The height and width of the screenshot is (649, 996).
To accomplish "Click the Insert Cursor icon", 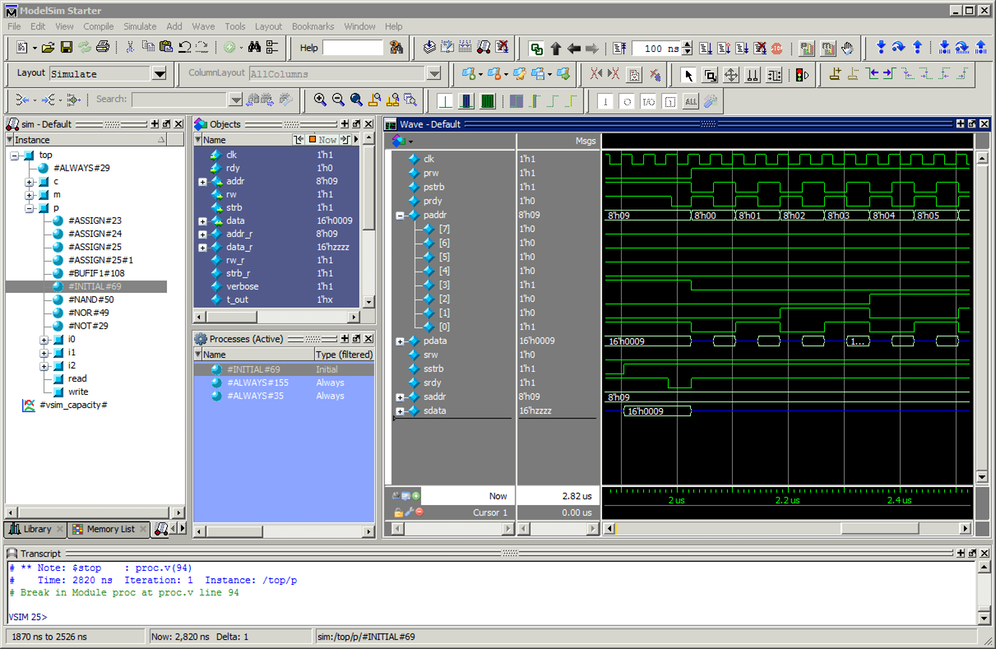I will 836,74.
